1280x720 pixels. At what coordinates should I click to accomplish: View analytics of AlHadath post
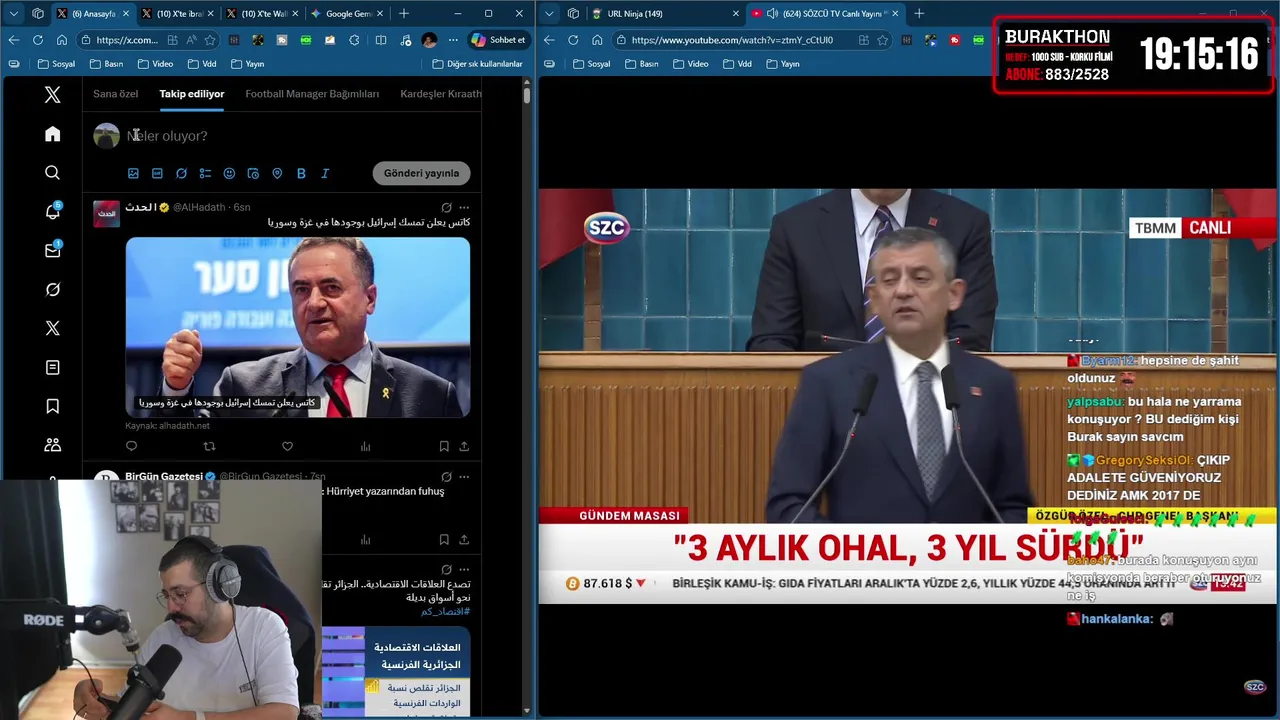365,446
